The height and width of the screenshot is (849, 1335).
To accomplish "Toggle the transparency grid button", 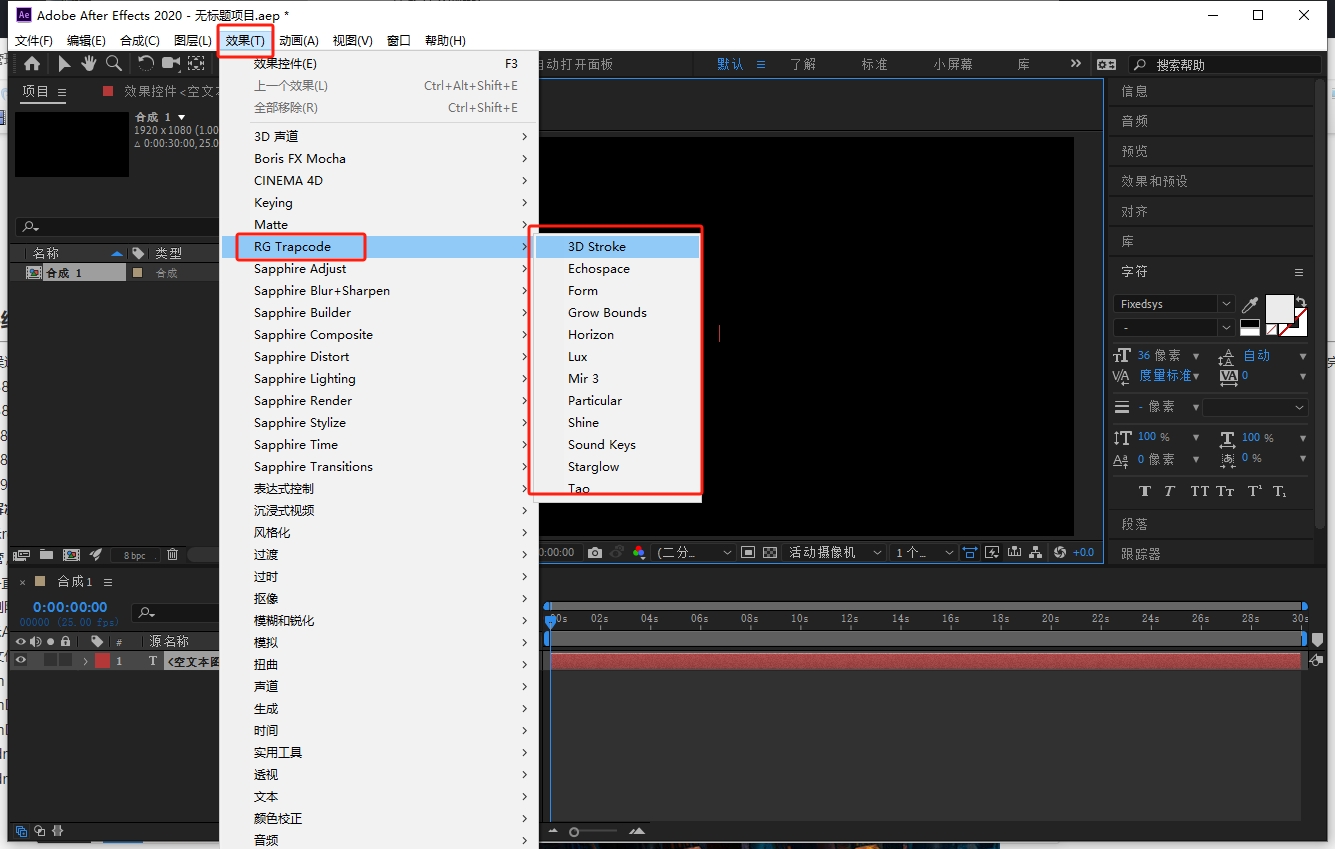I will point(770,552).
